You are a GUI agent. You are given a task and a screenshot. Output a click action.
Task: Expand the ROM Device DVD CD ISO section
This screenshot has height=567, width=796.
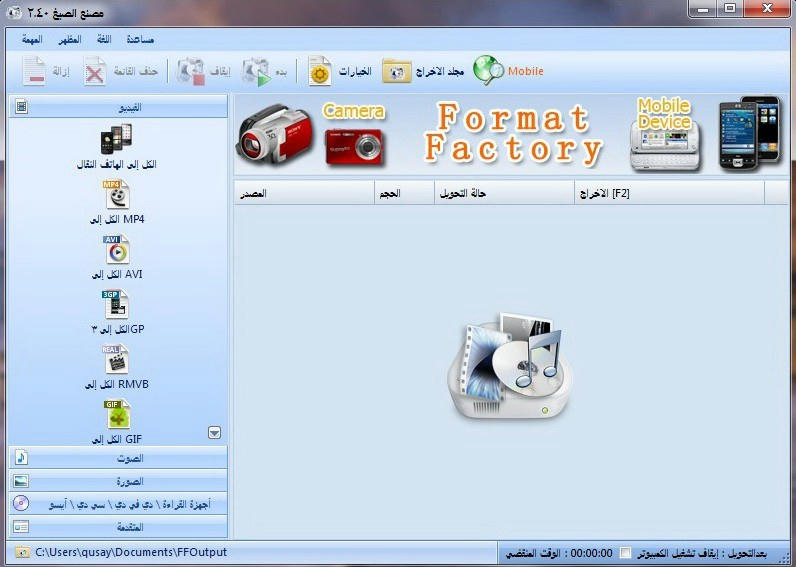point(118,504)
